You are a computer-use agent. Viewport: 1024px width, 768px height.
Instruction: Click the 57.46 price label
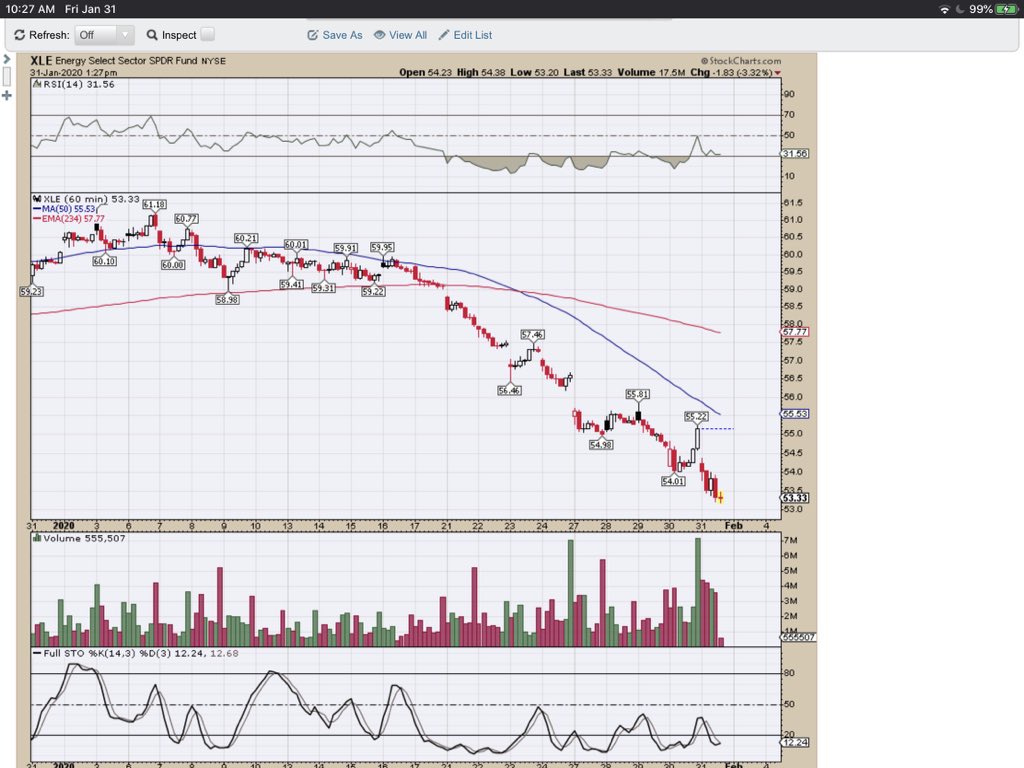pos(532,334)
